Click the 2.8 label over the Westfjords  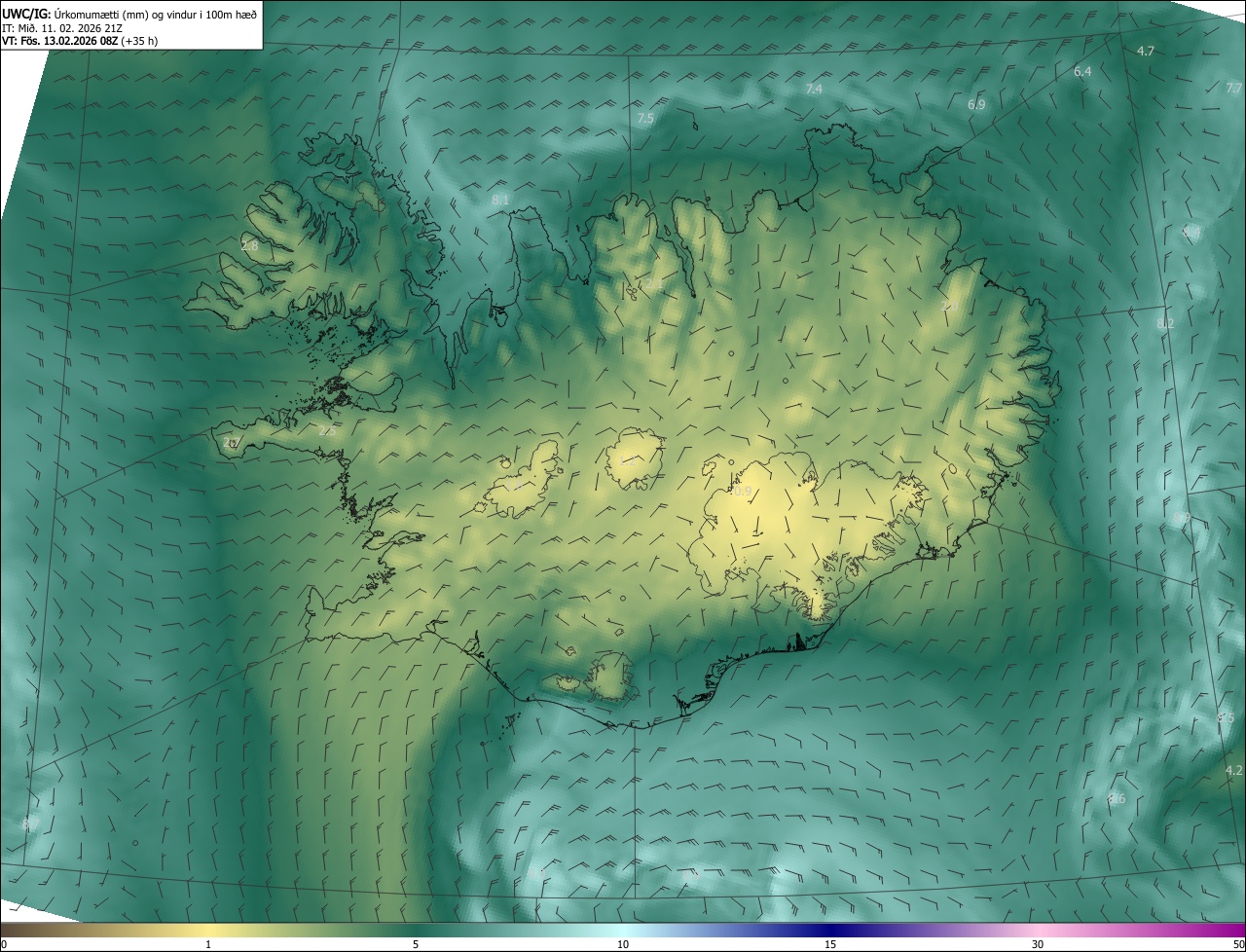pos(250,246)
